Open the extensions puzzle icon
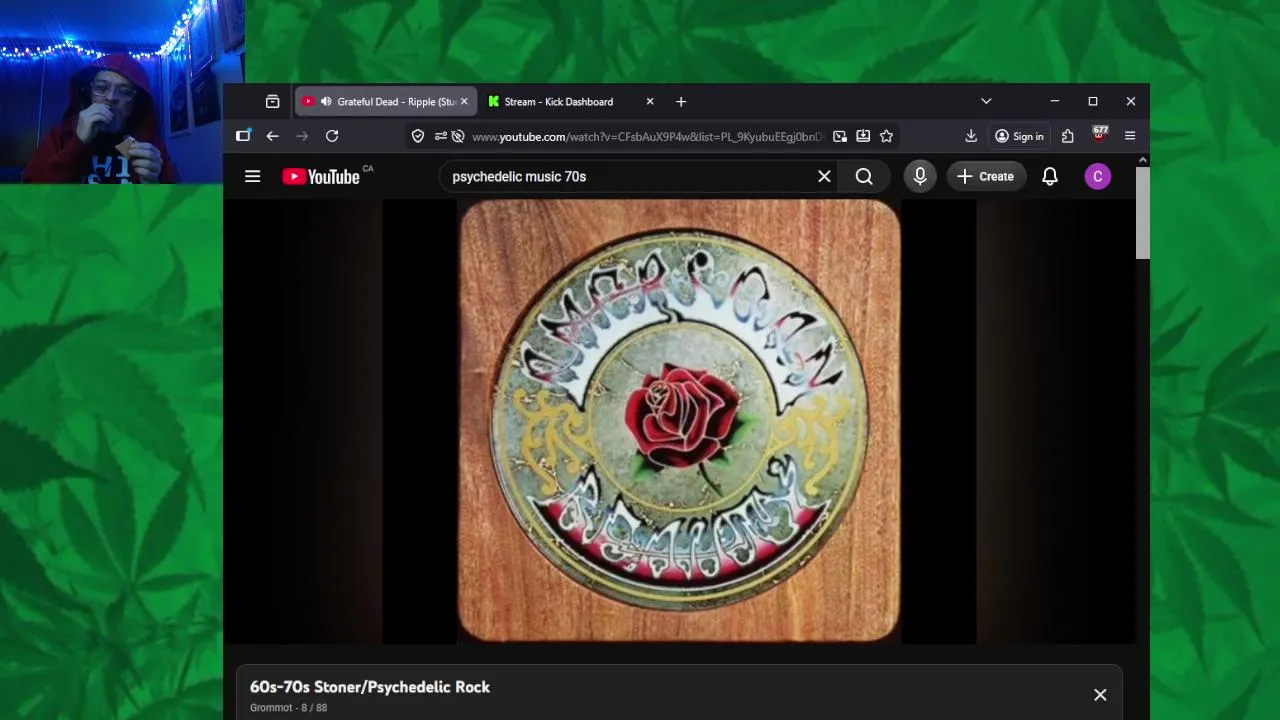Viewport: 1280px width, 720px height. coord(1068,136)
